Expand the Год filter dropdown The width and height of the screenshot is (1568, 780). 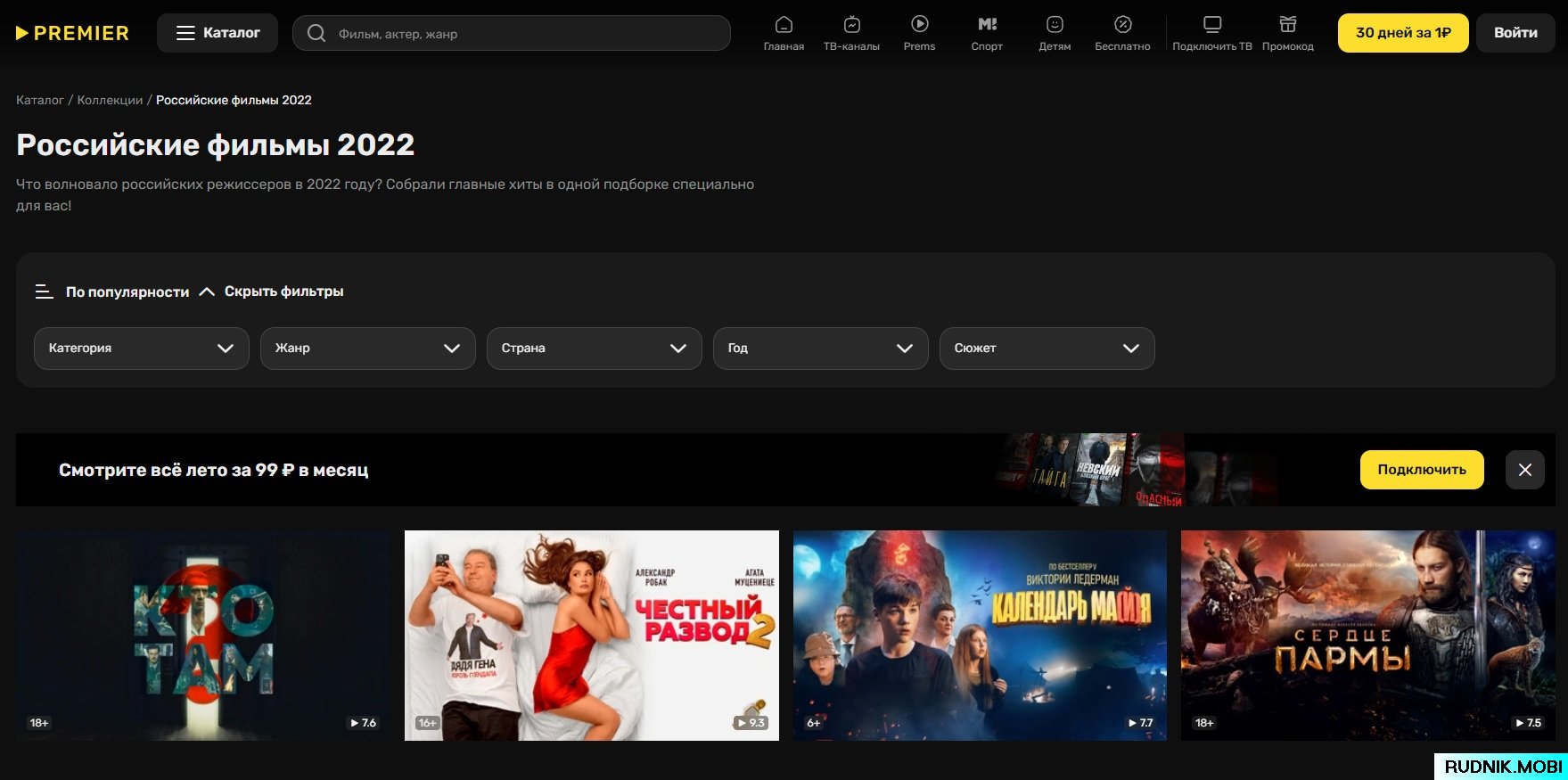(x=821, y=349)
